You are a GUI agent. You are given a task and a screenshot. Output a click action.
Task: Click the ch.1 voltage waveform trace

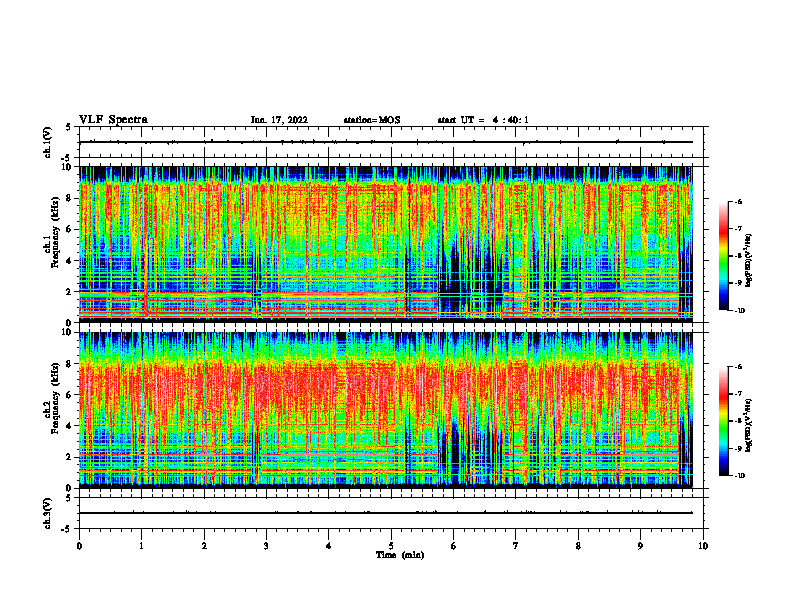coord(386,142)
